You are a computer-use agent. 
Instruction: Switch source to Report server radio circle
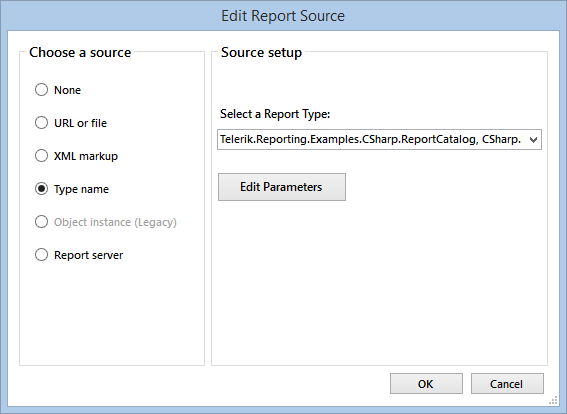tap(41, 255)
